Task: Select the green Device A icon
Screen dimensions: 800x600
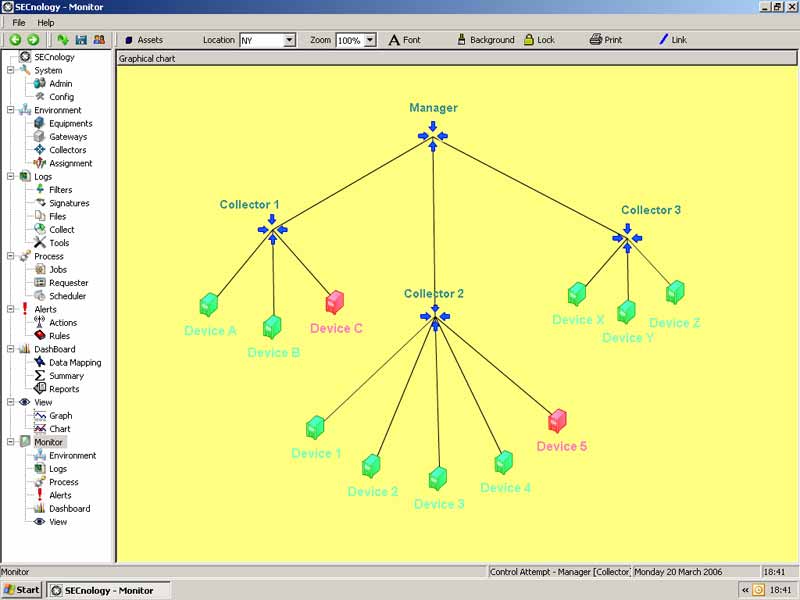Action: point(209,305)
